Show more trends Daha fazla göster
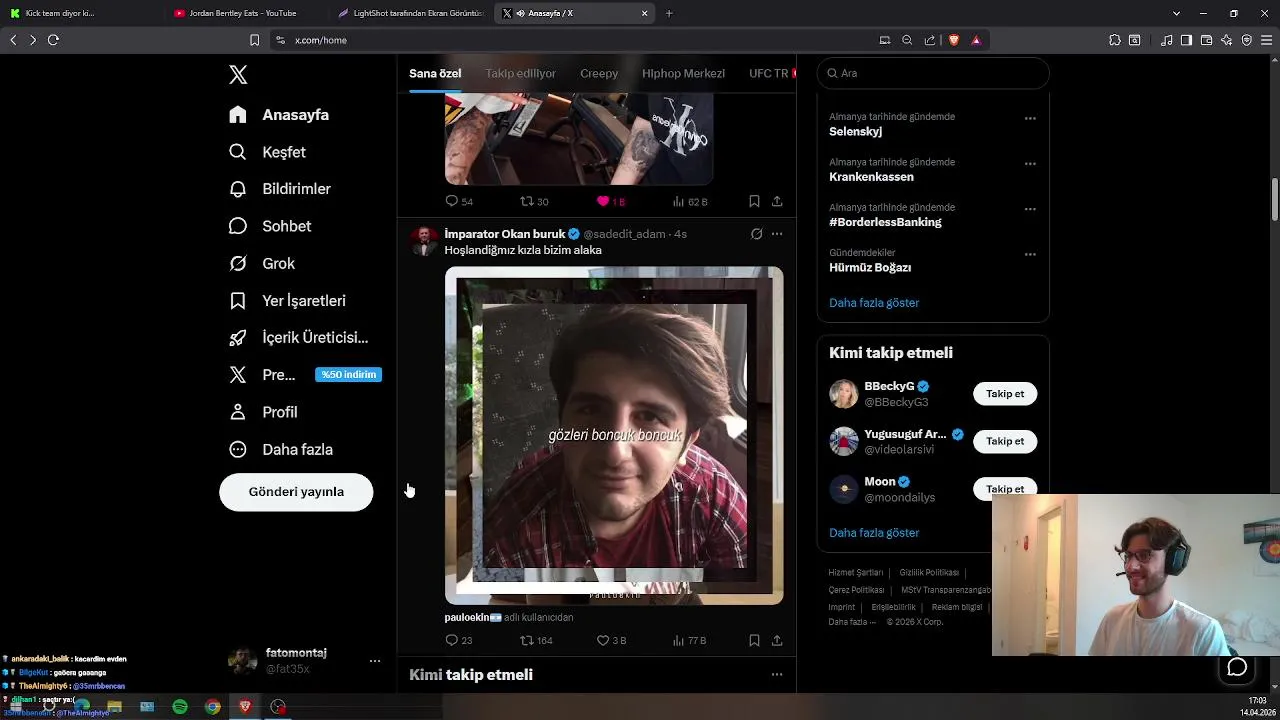Image resolution: width=1280 pixels, height=720 pixels. click(x=874, y=303)
